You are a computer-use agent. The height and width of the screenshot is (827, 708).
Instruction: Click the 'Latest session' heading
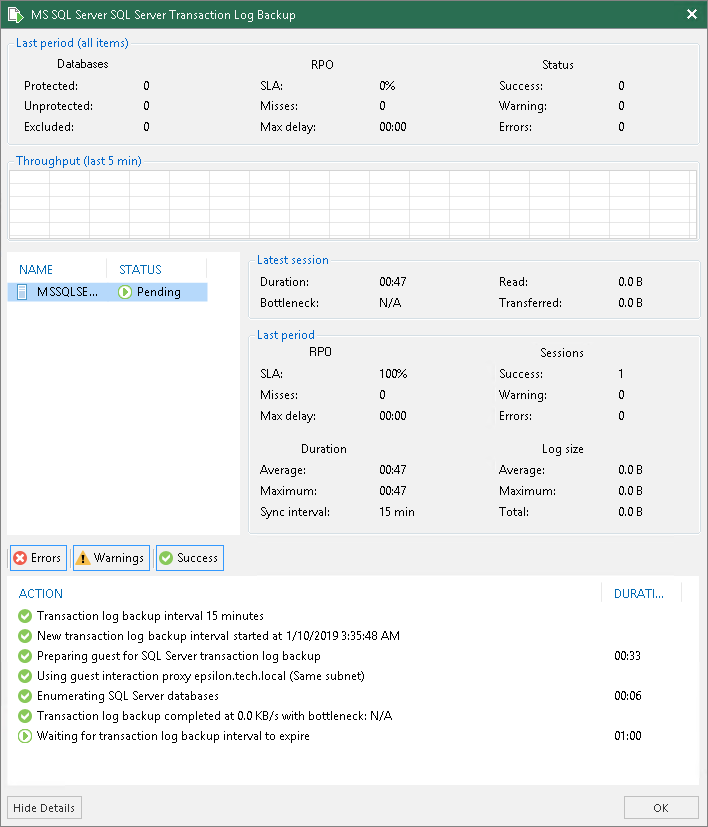pos(293,259)
